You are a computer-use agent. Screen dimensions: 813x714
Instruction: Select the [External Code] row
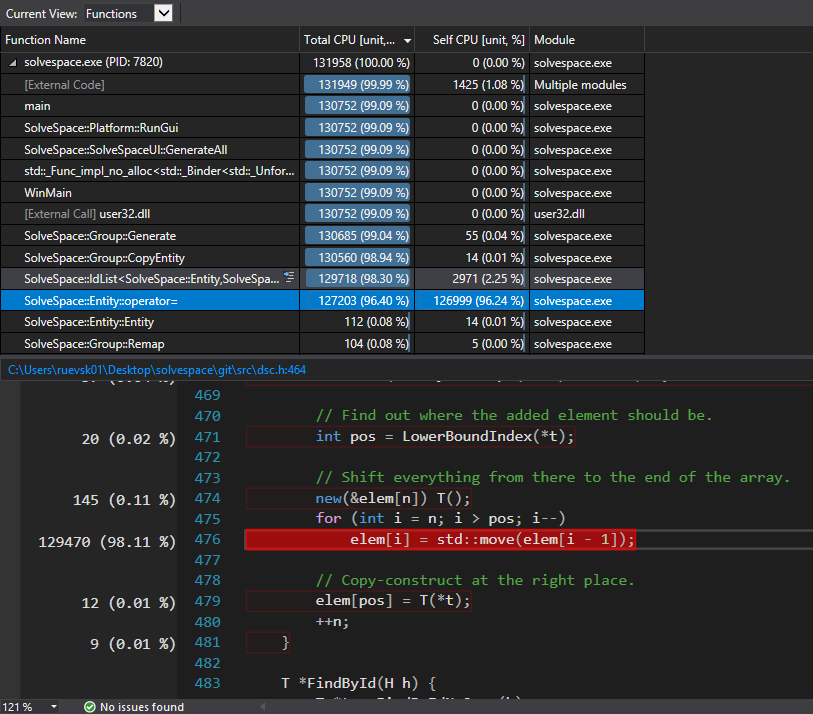point(323,85)
